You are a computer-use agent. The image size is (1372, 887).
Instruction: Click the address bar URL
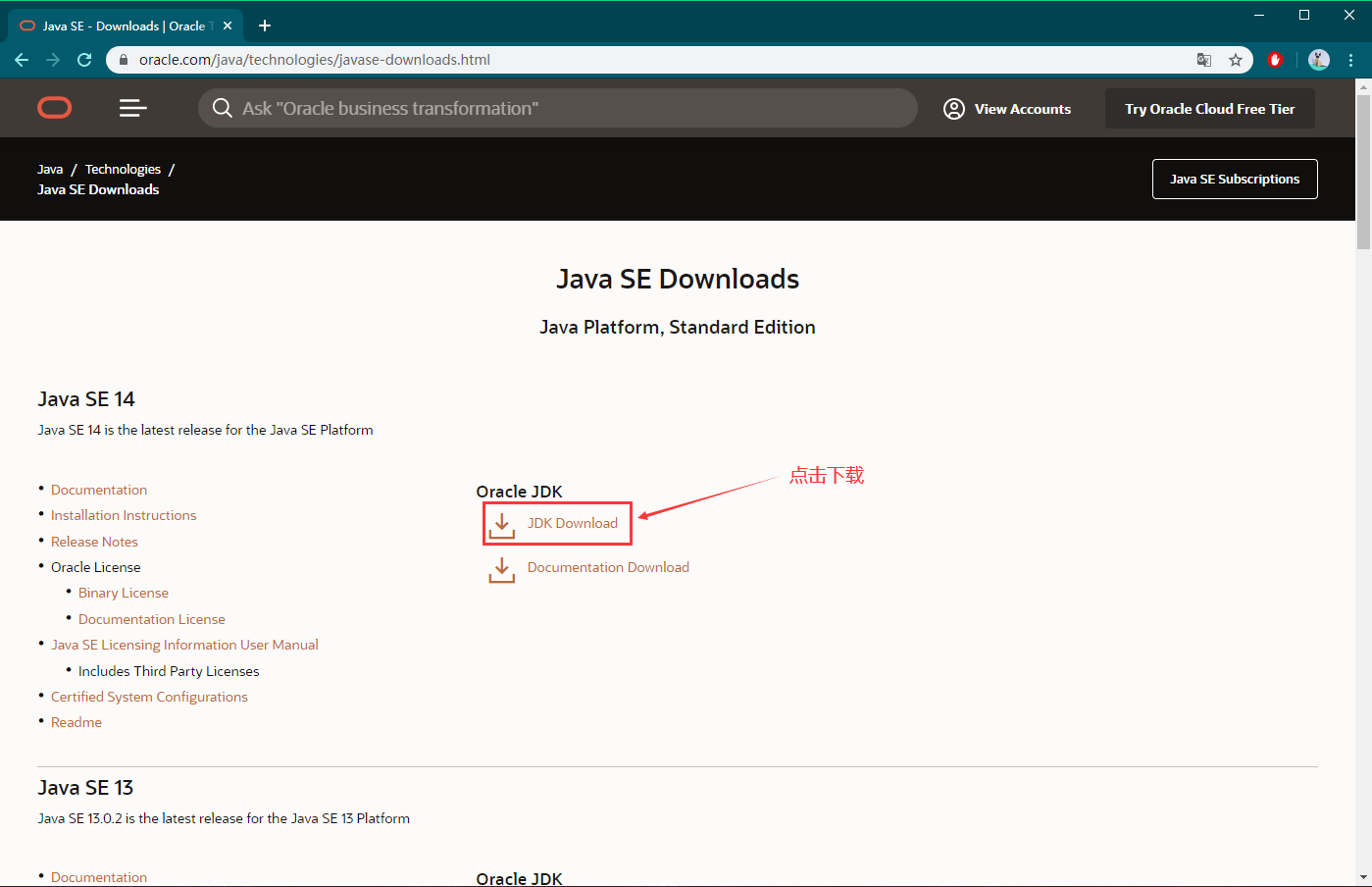click(x=315, y=60)
